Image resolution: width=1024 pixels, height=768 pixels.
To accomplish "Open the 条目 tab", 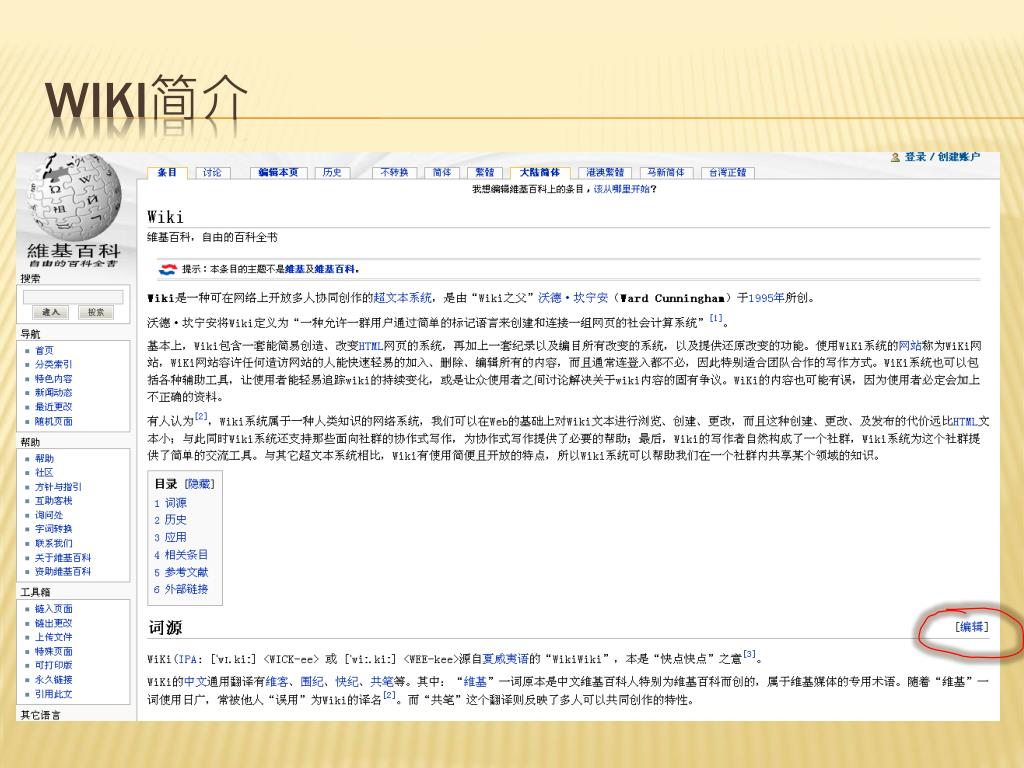I will click(167, 172).
